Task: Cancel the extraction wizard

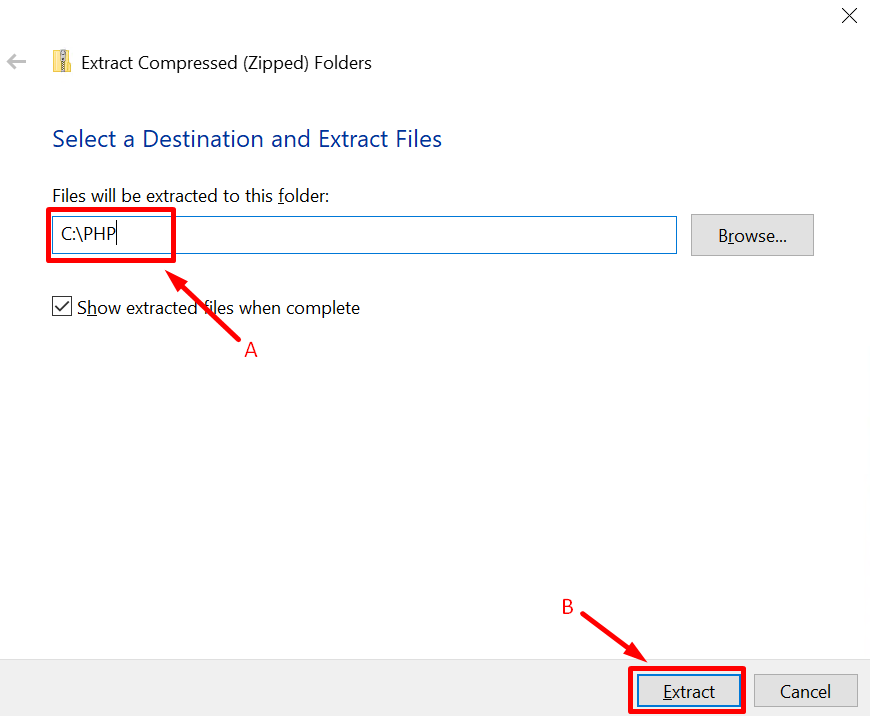Action: (805, 691)
